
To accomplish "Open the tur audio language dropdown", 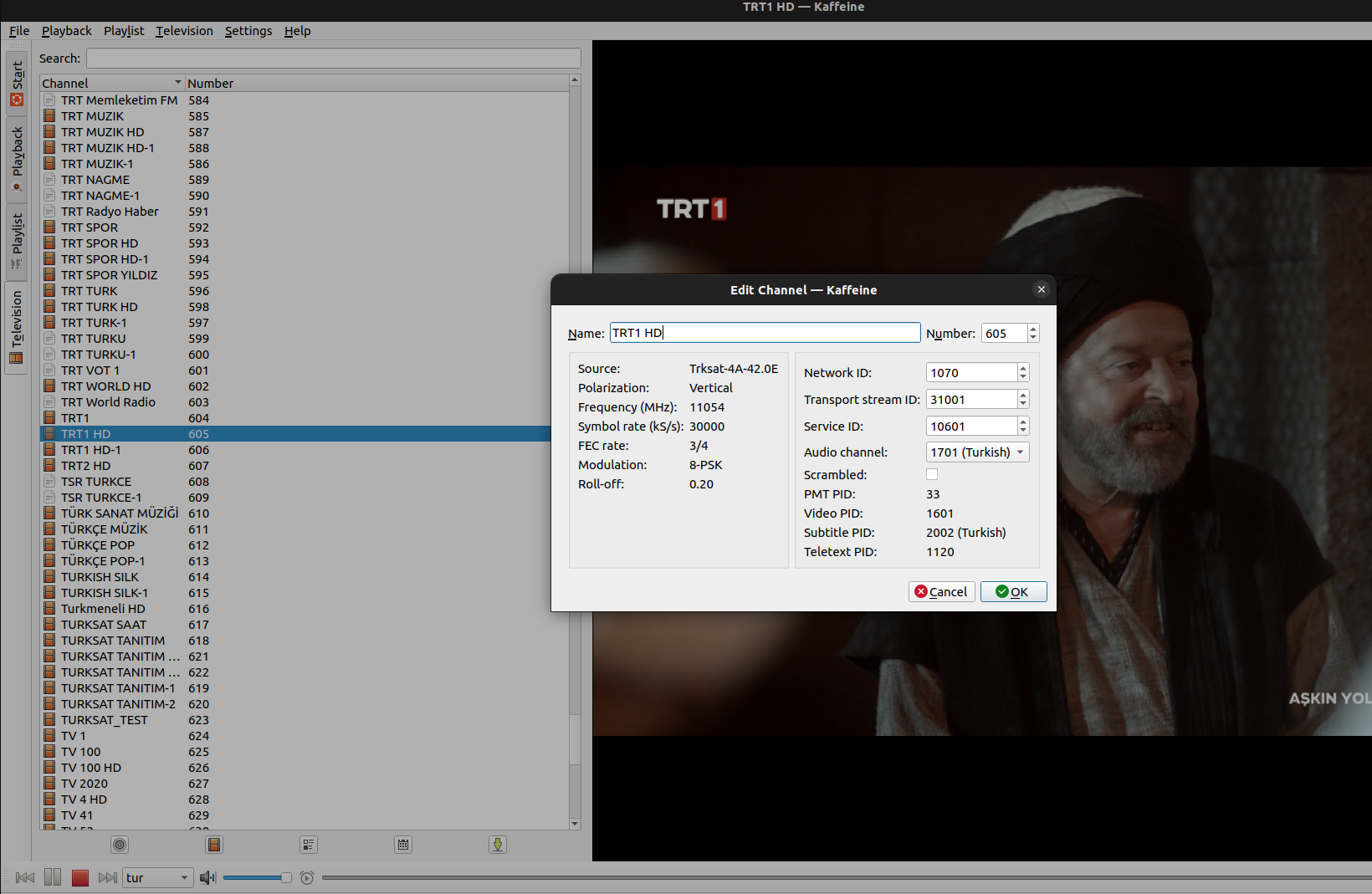I will click(x=158, y=877).
